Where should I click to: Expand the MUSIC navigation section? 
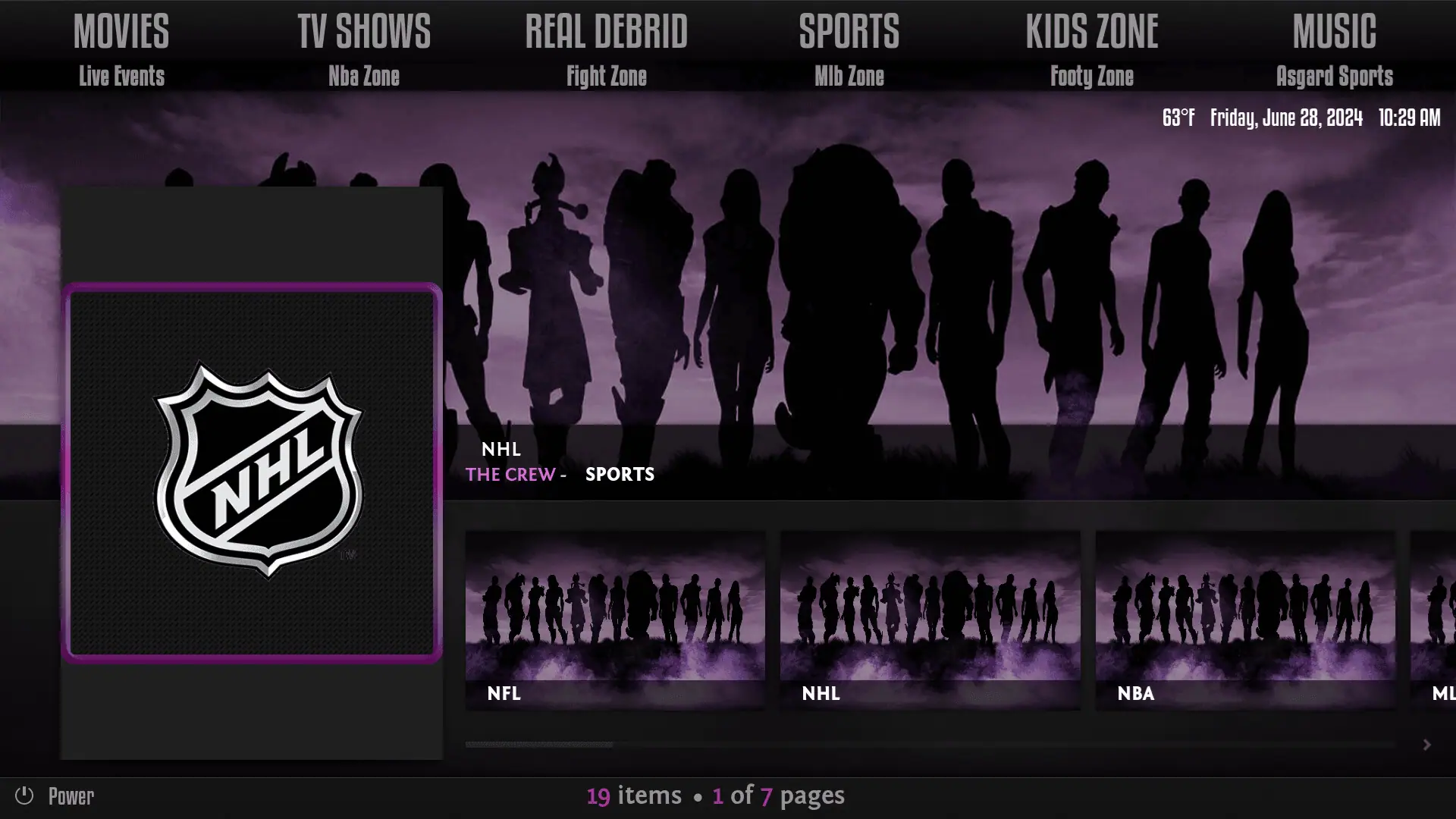1335,29
